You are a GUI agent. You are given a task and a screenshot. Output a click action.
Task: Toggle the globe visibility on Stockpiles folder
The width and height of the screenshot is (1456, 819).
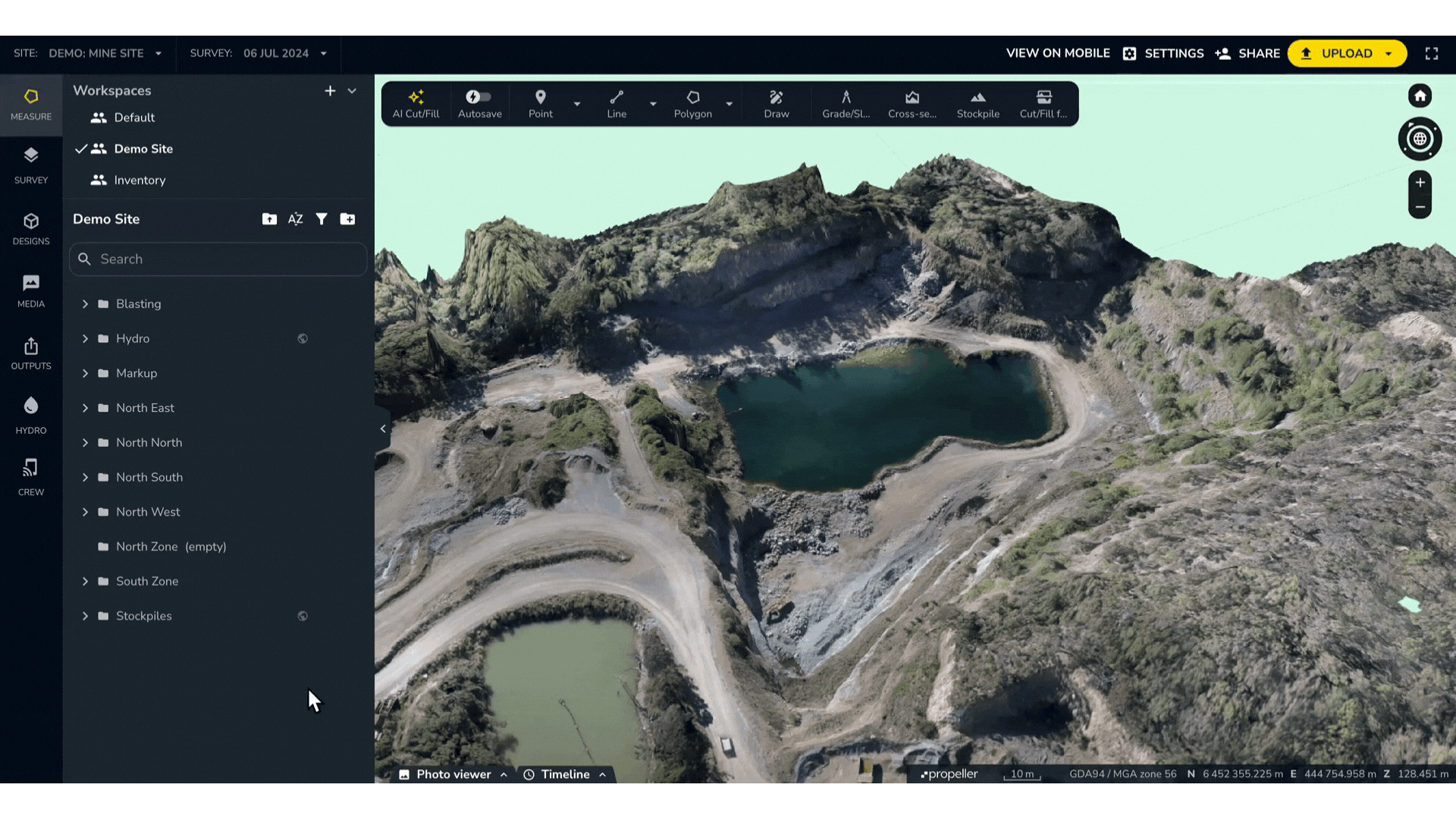pos(303,616)
